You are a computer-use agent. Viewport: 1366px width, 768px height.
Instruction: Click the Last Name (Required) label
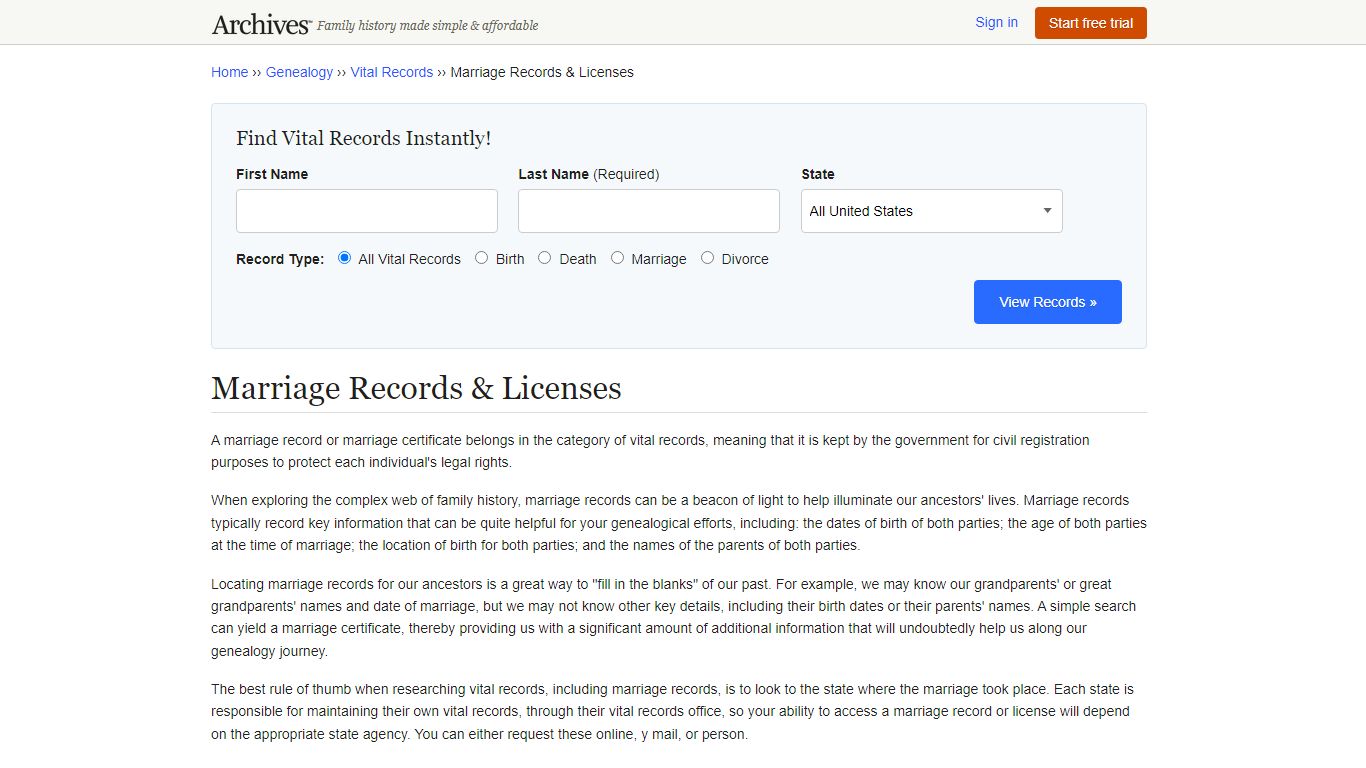pos(589,174)
